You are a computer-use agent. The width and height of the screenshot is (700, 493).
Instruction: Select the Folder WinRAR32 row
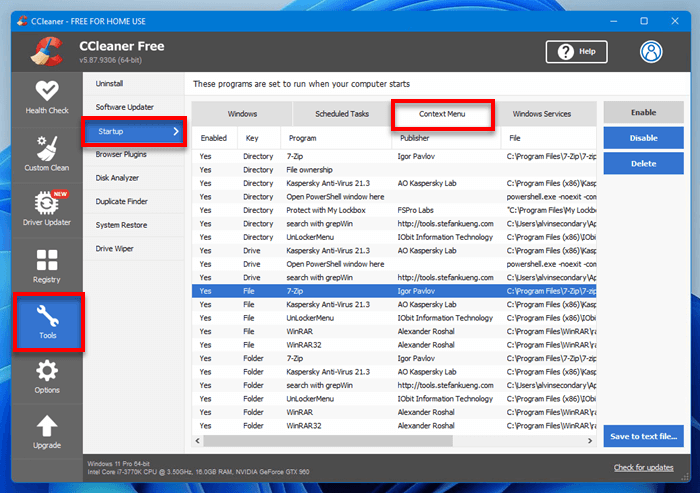(394, 426)
